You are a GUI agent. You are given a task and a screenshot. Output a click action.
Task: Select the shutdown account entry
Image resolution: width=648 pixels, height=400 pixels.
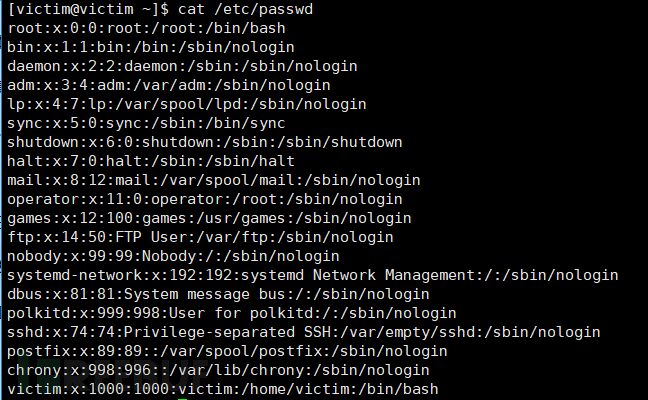coord(205,142)
